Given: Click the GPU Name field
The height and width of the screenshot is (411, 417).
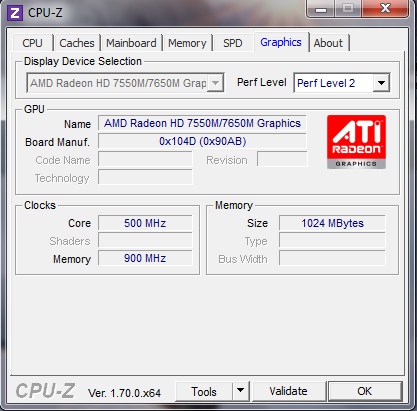Looking at the screenshot, I should (202, 123).
